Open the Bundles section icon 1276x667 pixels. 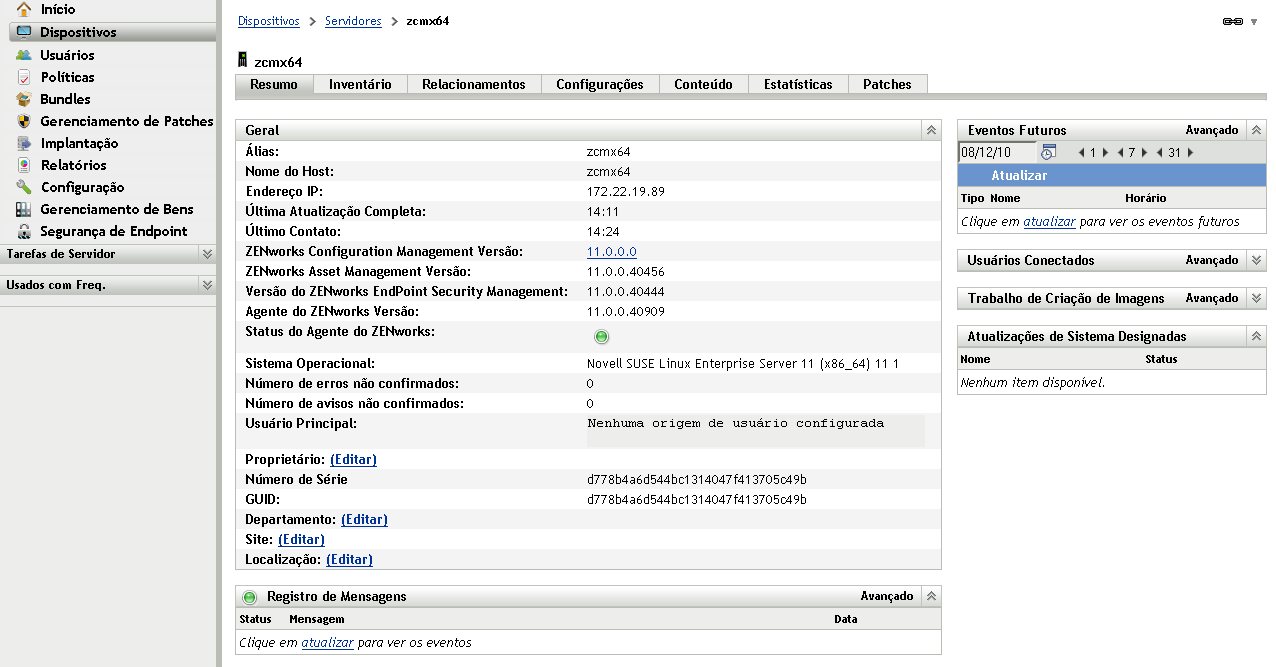point(24,99)
